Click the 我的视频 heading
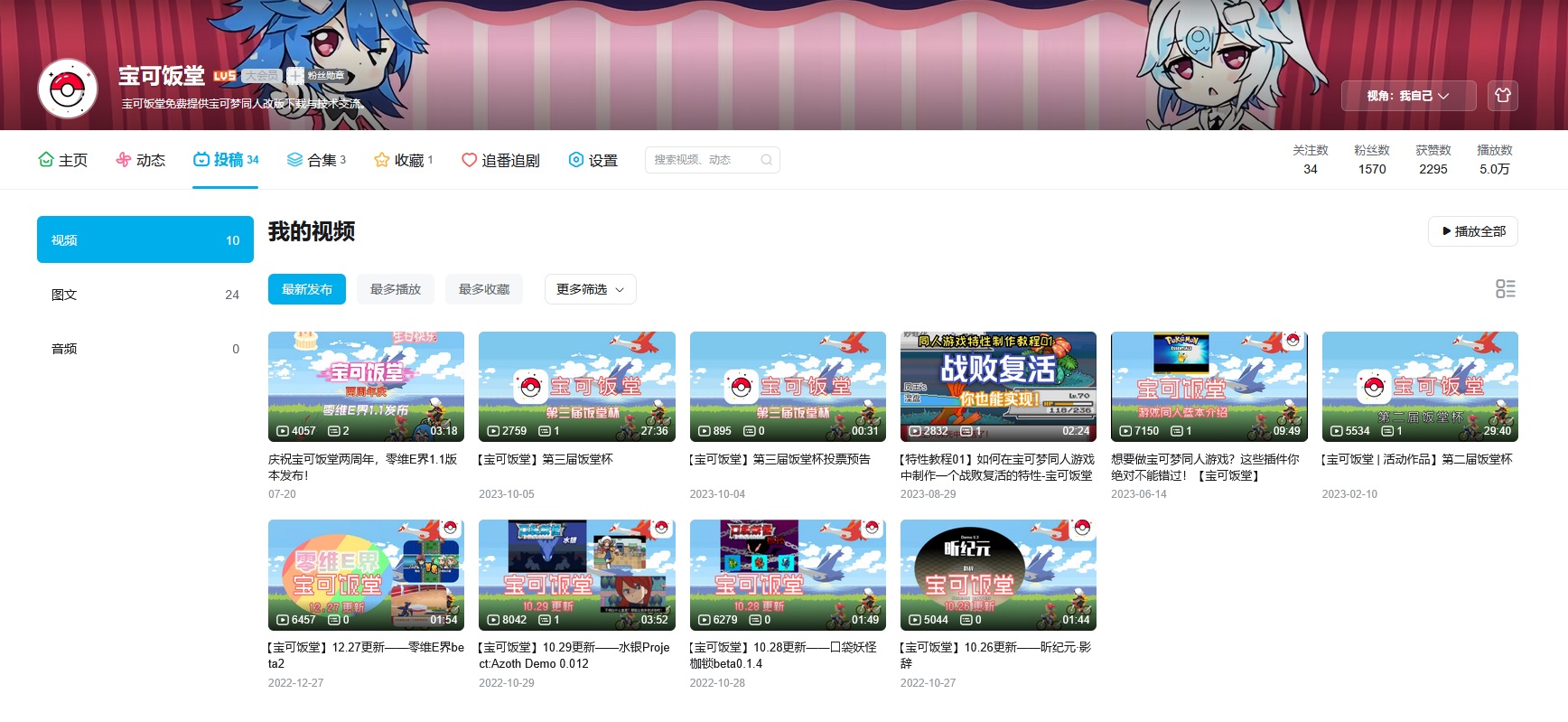Screen dimensions: 1568x722 [x=312, y=231]
